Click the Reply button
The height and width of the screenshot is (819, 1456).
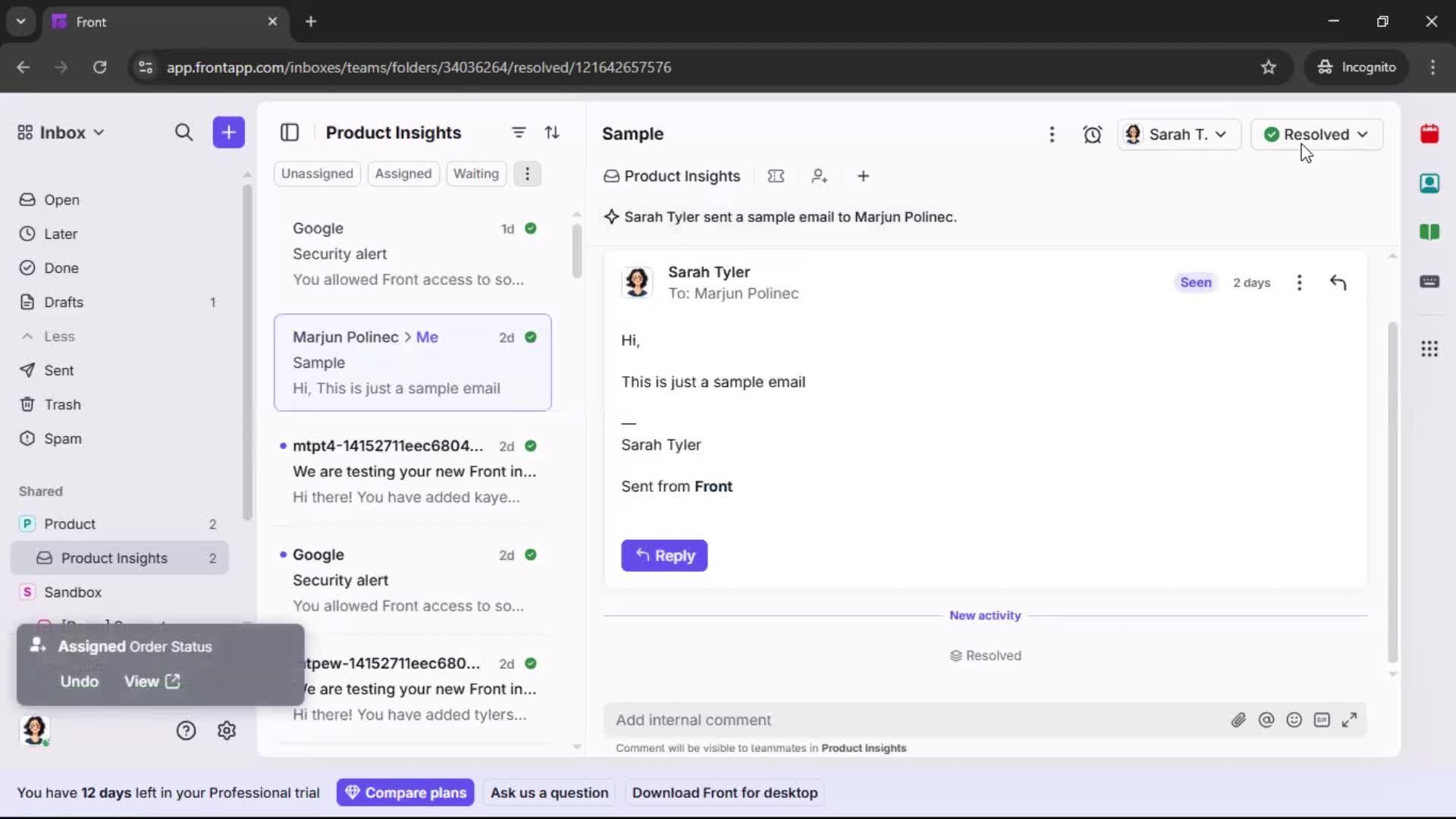[664, 556]
